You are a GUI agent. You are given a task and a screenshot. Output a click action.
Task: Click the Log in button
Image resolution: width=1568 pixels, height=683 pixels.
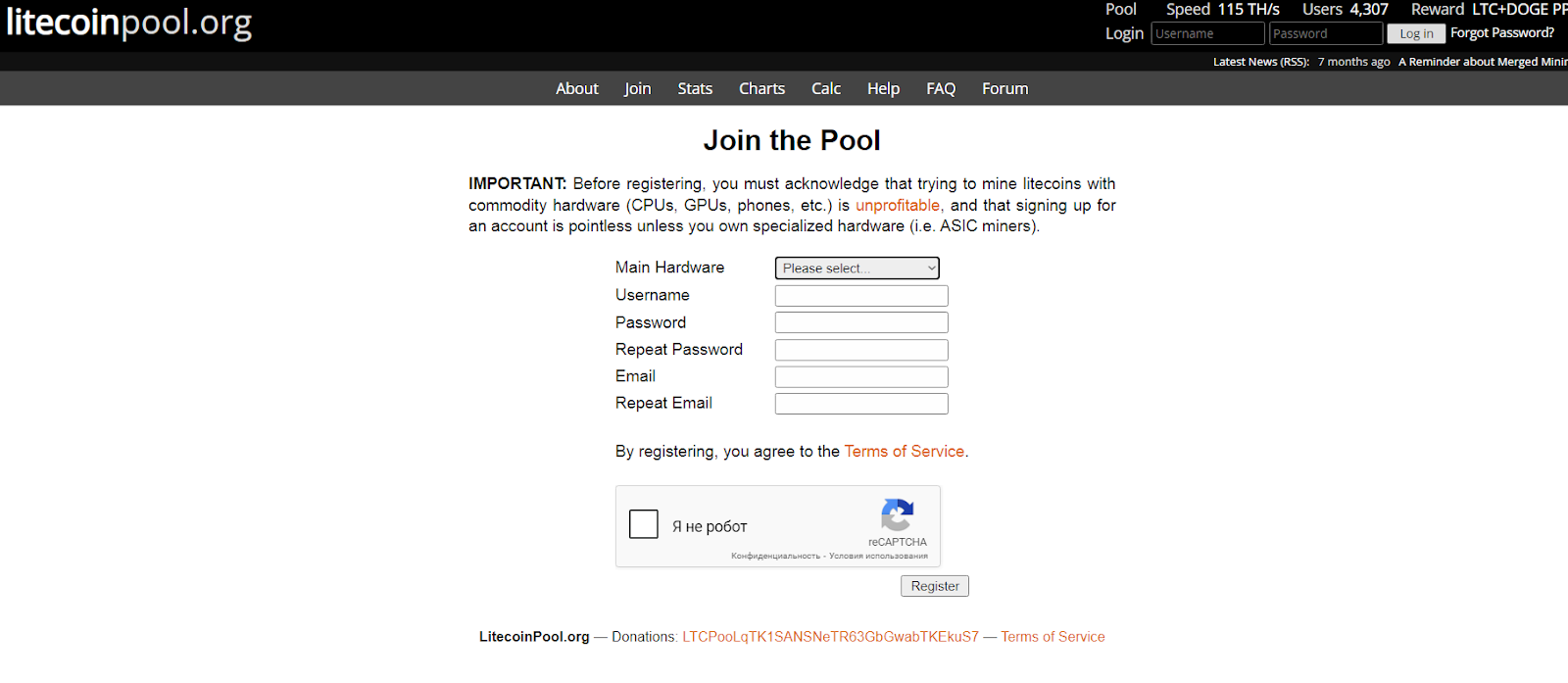tap(1416, 33)
